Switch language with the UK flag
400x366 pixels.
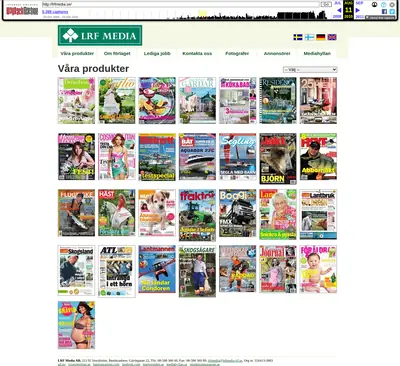tap(332, 37)
